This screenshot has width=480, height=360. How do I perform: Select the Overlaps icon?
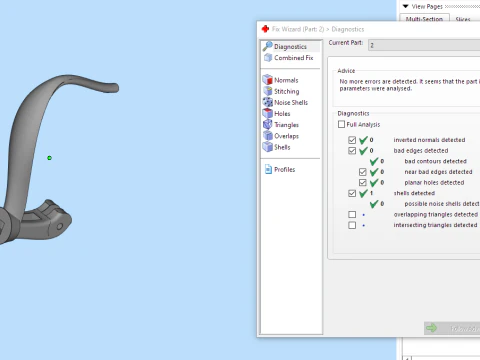[267, 136]
